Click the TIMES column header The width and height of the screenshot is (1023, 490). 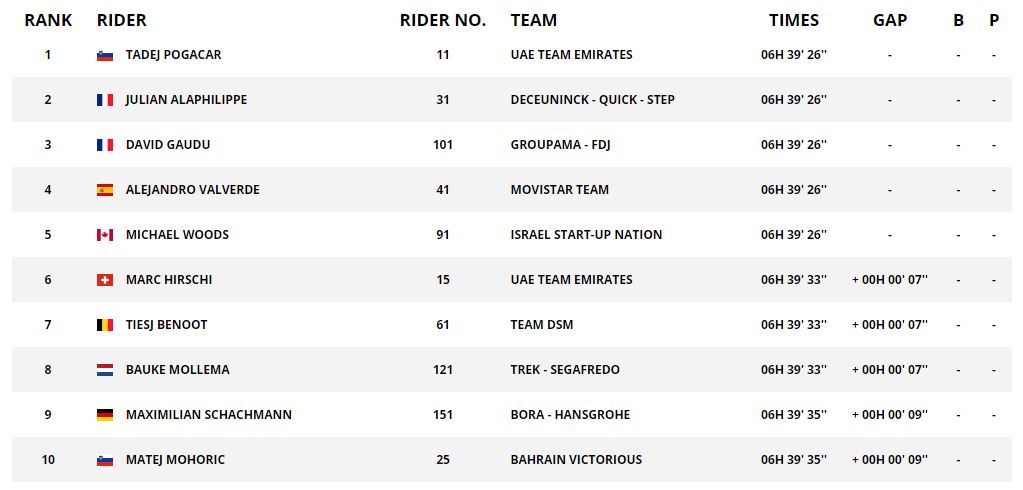click(794, 20)
